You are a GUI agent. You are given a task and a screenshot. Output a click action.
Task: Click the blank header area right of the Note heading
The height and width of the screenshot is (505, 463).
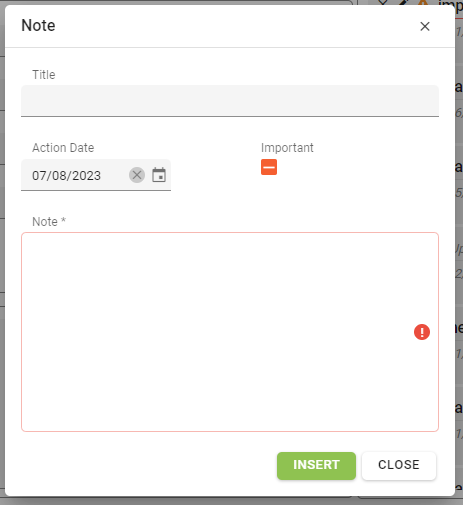(233, 26)
